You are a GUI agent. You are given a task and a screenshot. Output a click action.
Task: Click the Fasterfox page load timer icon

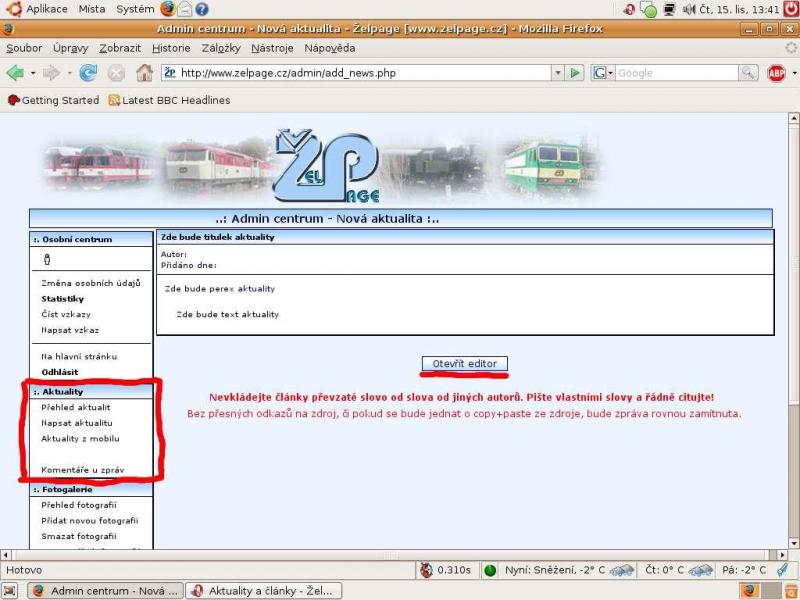point(427,571)
